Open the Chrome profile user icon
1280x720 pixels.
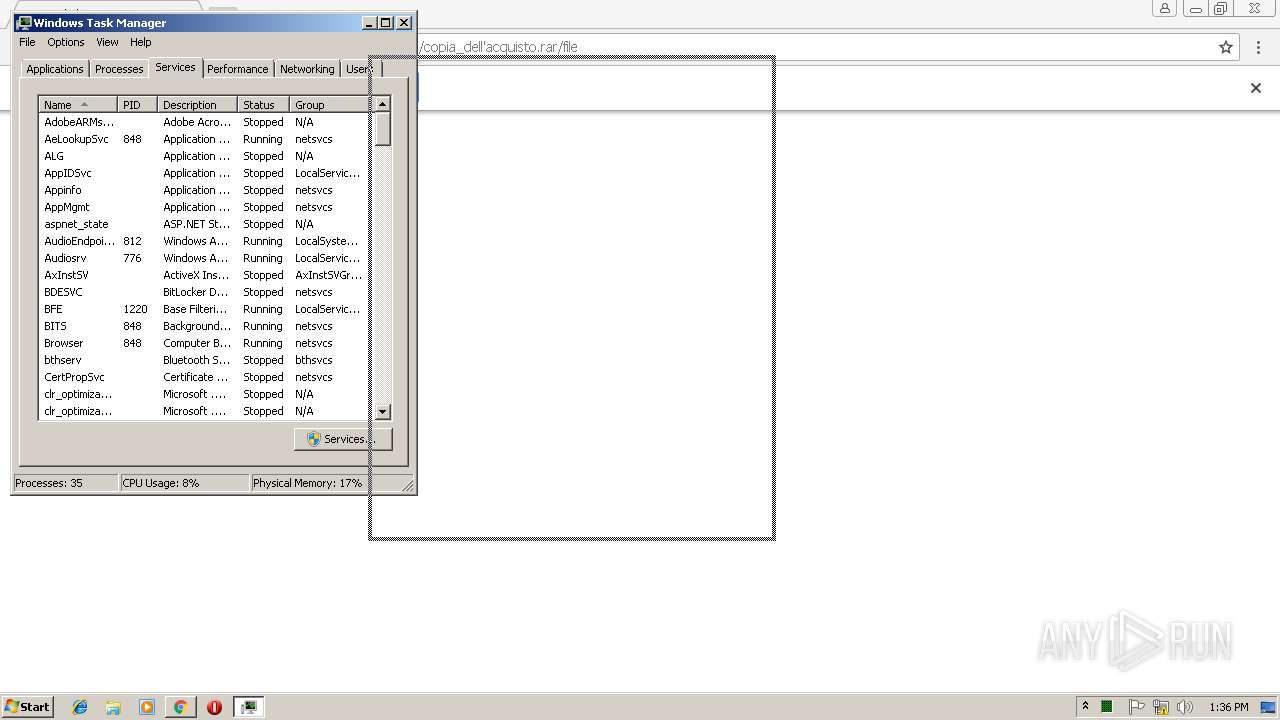(x=1165, y=9)
